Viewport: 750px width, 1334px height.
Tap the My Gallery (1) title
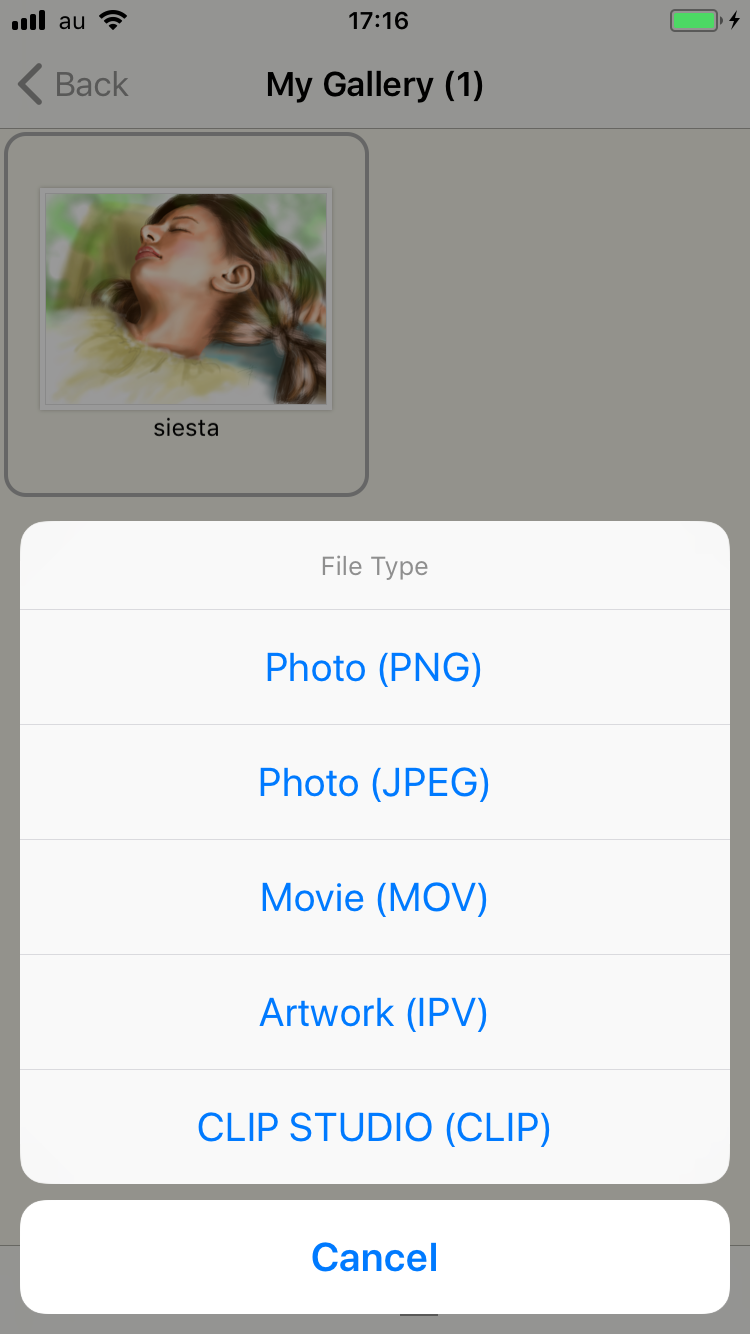374,85
